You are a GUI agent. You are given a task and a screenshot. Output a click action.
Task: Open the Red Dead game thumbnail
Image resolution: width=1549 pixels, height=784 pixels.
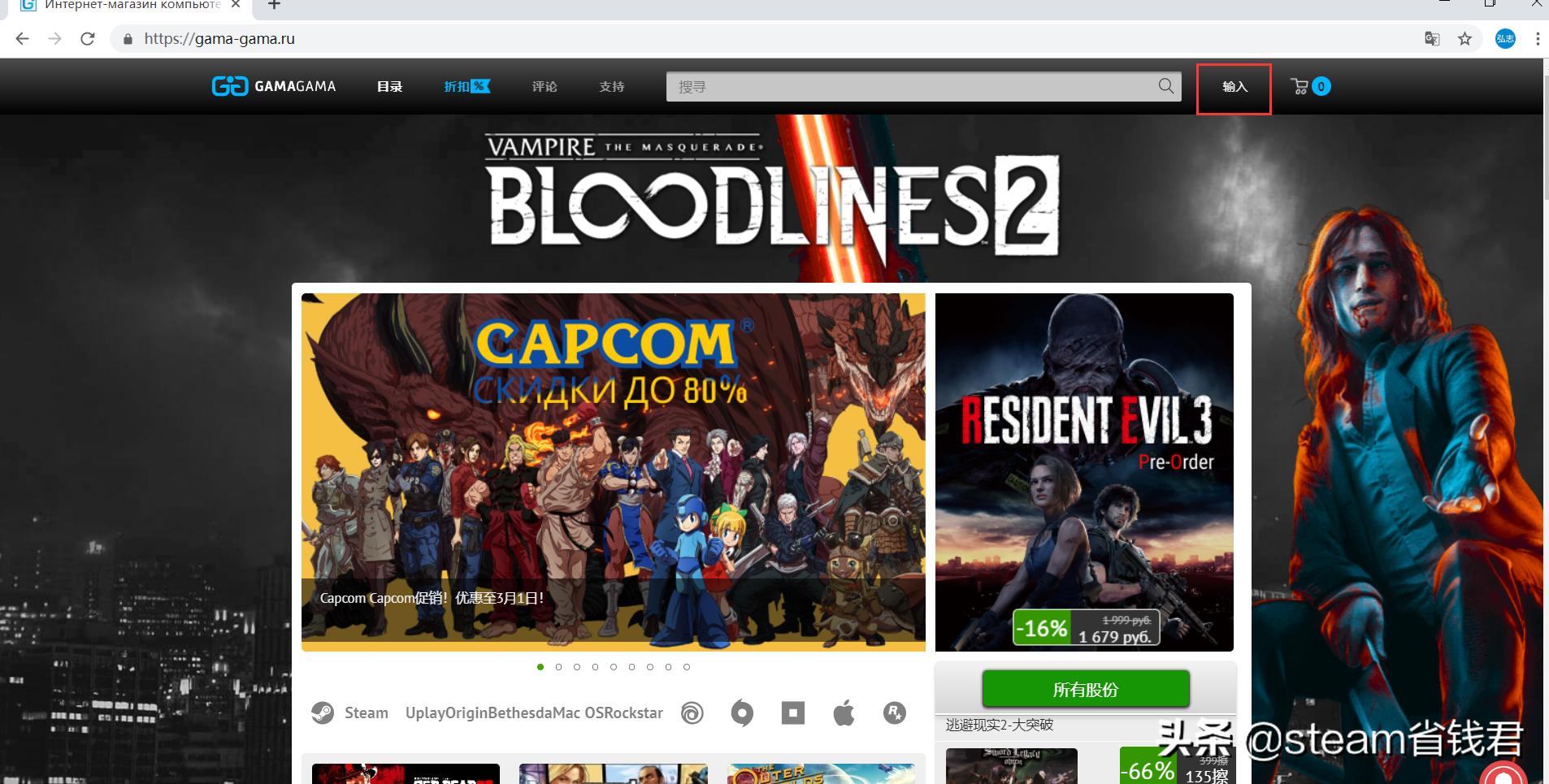click(406, 773)
